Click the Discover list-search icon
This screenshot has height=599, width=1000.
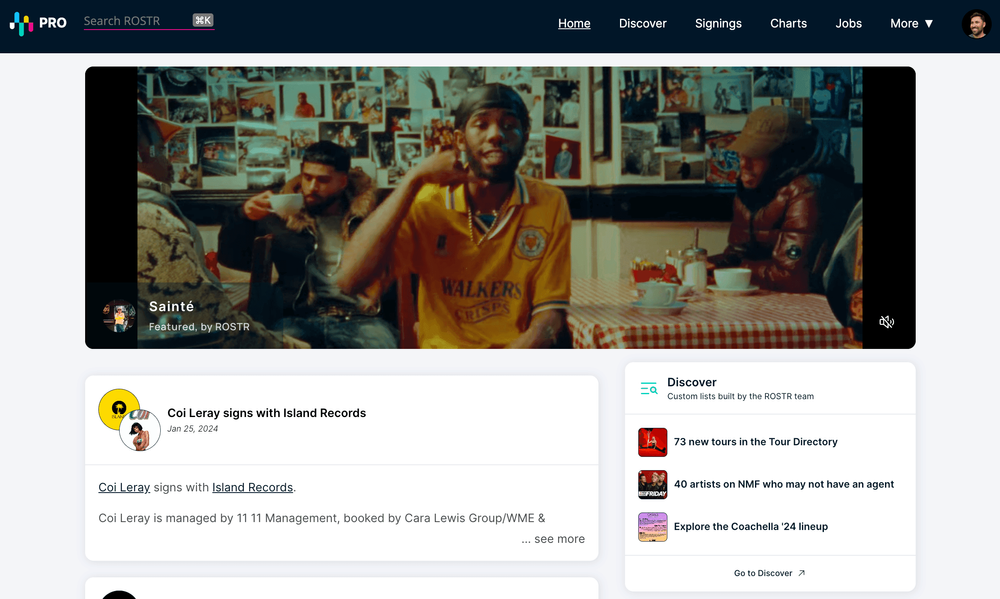[x=649, y=388]
